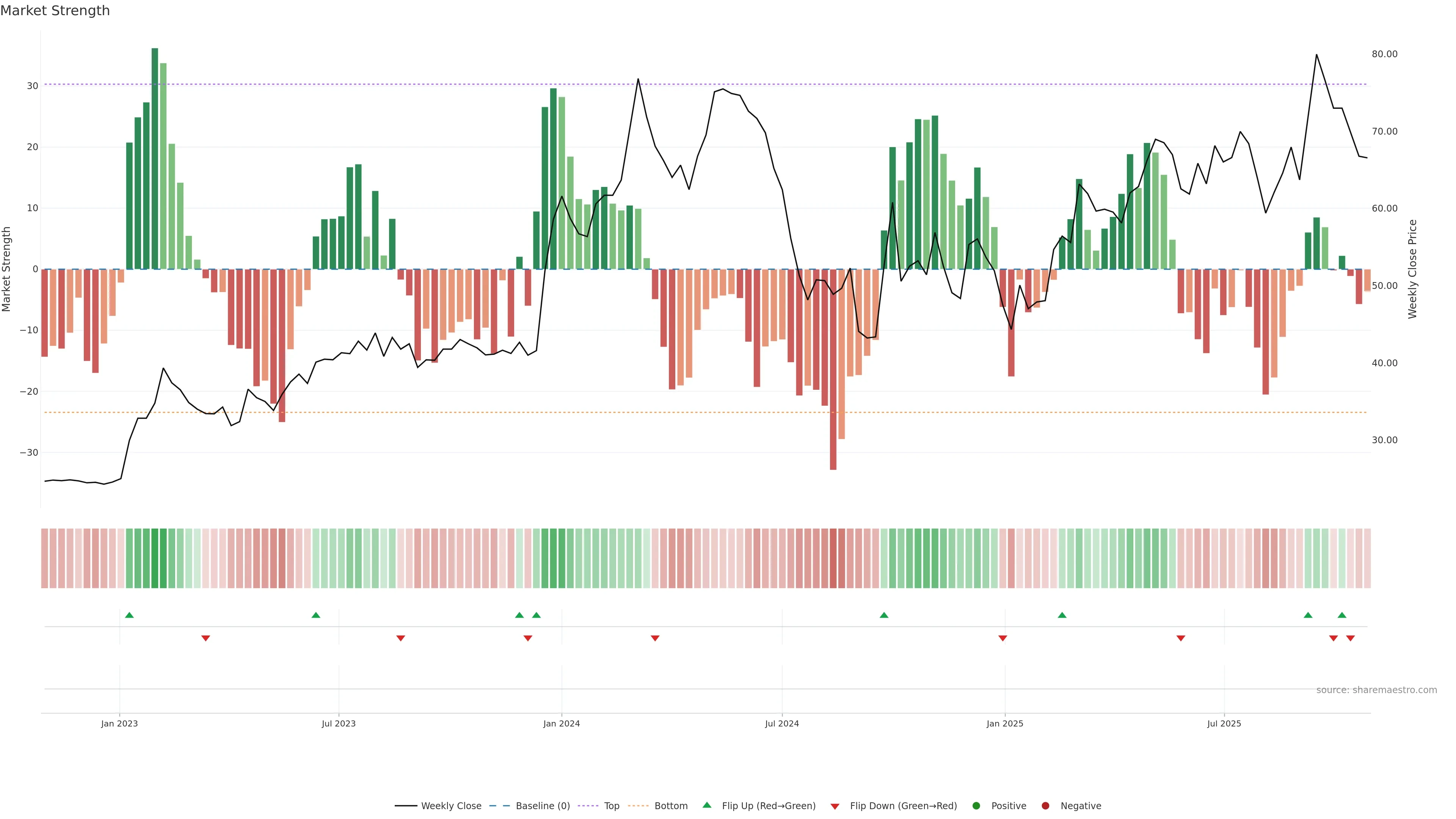1456x819 pixels.
Task: Click the Weekly Close Price axis title
Action: pos(1412,269)
